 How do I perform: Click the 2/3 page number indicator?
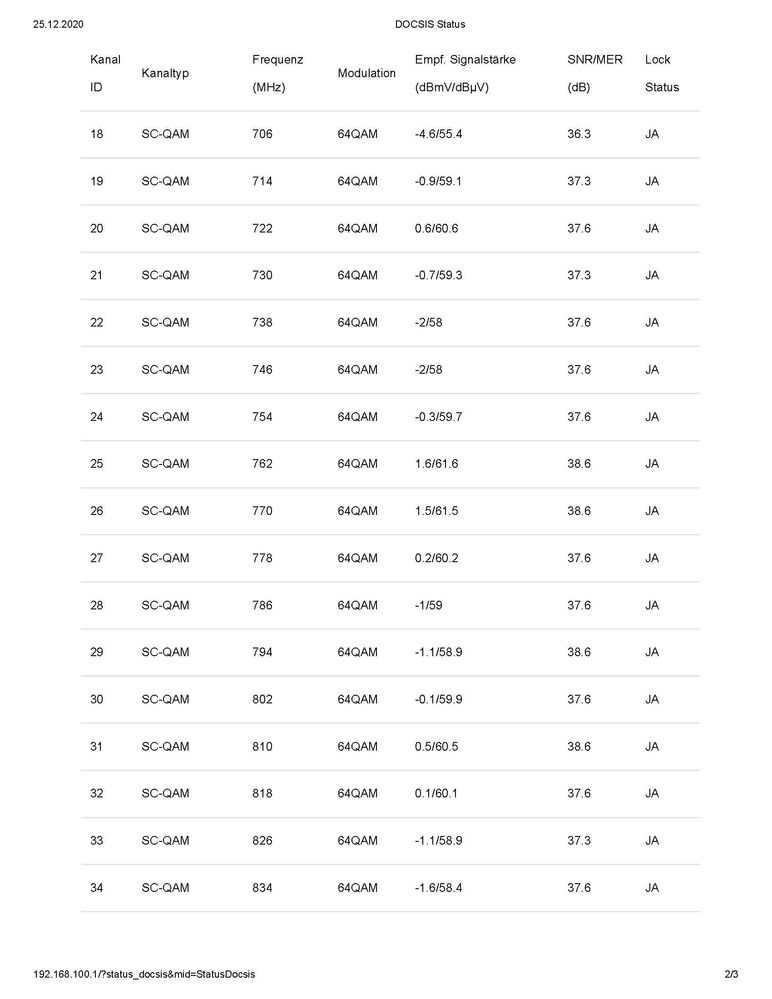tap(731, 974)
